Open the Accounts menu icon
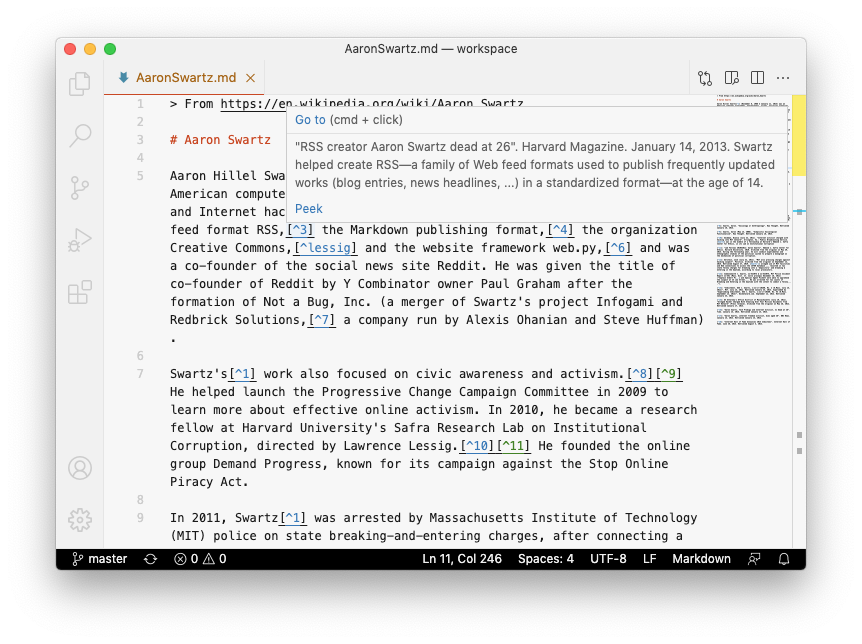This screenshot has width=862, height=644. 80,468
